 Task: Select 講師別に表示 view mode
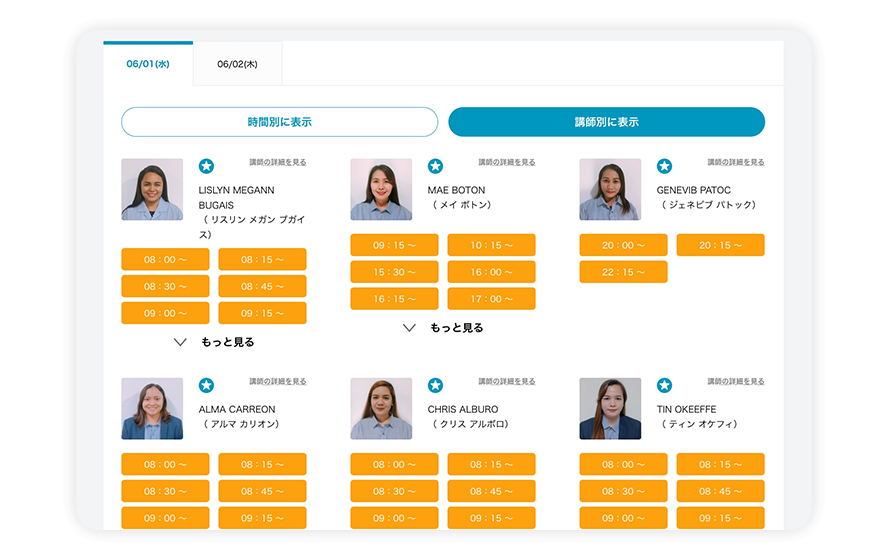tap(606, 122)
